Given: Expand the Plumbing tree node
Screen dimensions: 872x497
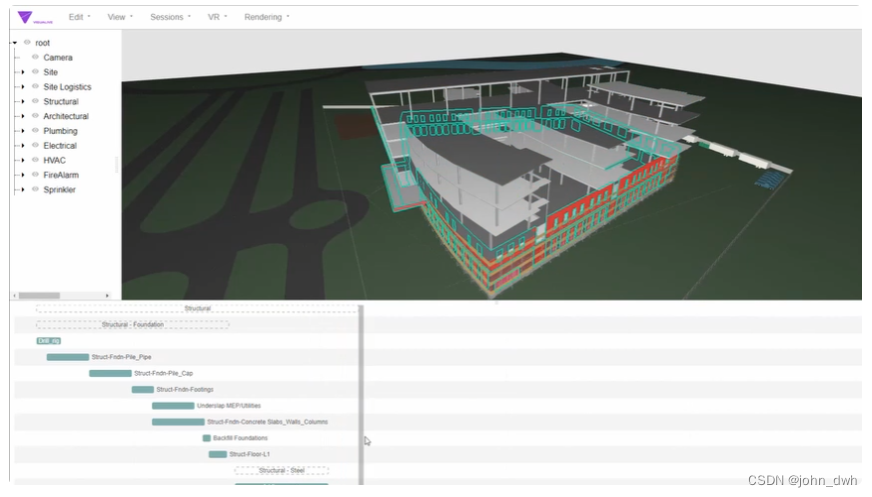Looking at the screenshot, I should (x=23, y=131).
